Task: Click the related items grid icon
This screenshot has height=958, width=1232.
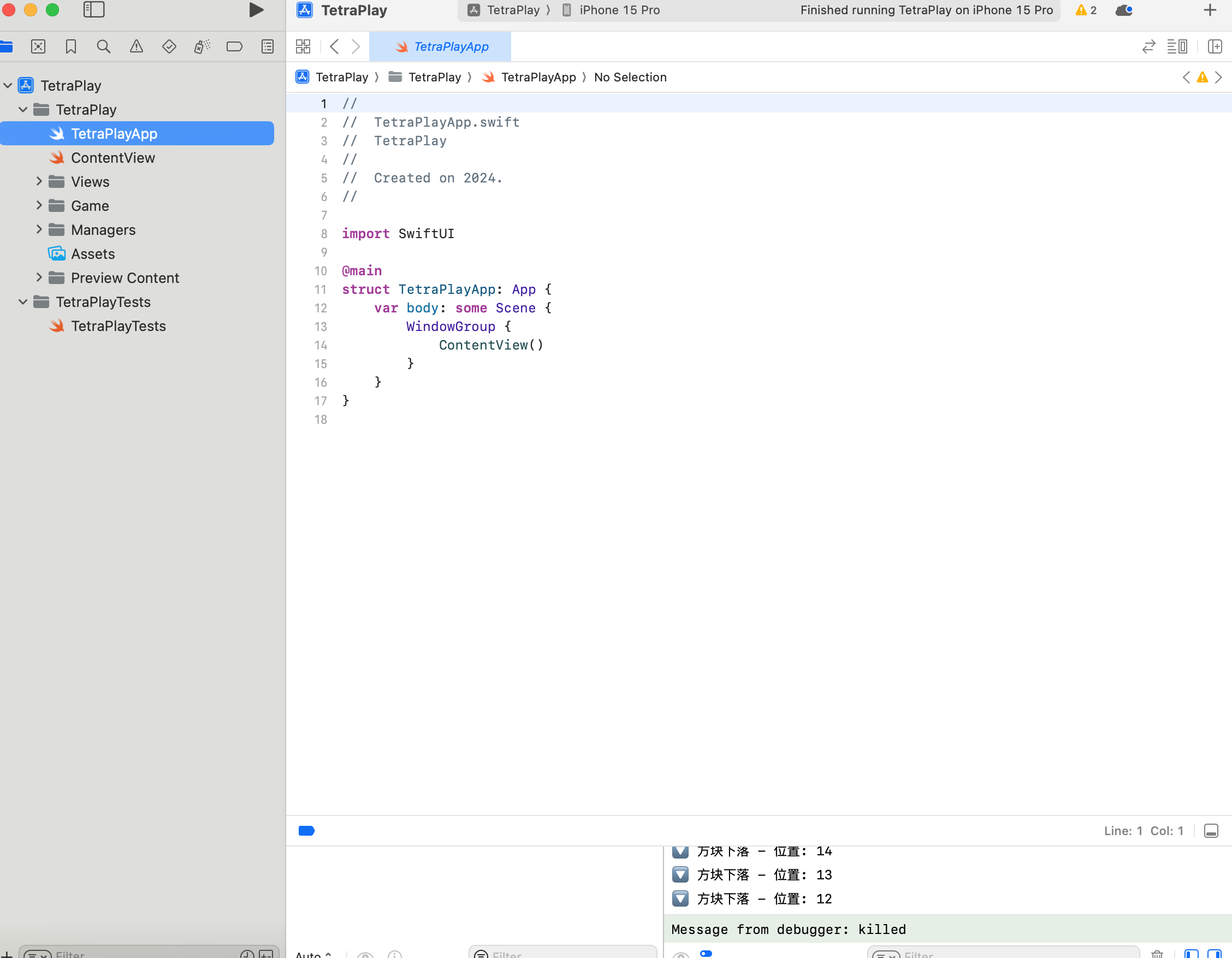Action: (x=303, y=46)
